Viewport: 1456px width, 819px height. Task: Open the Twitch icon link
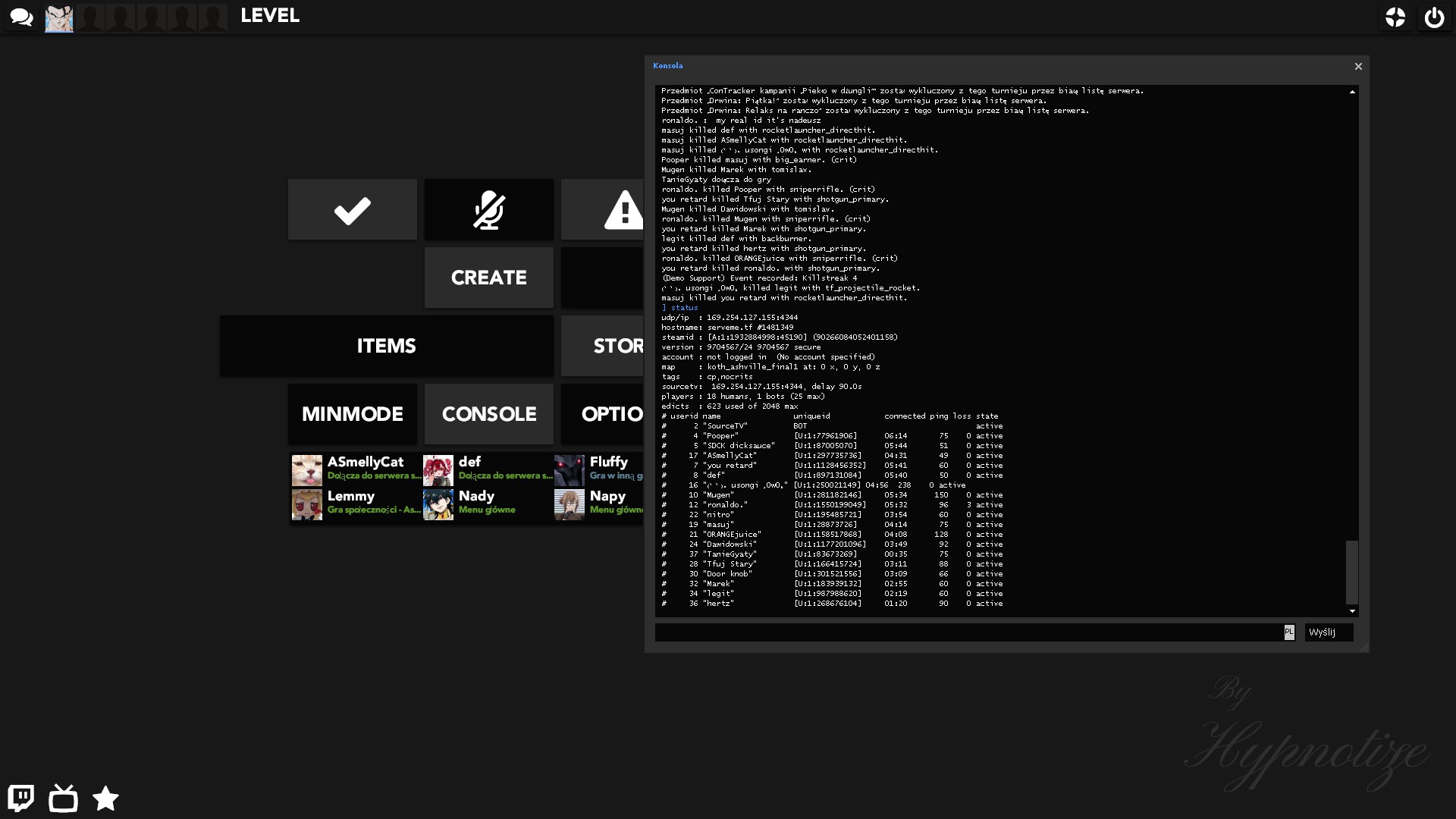pos(21,798)
